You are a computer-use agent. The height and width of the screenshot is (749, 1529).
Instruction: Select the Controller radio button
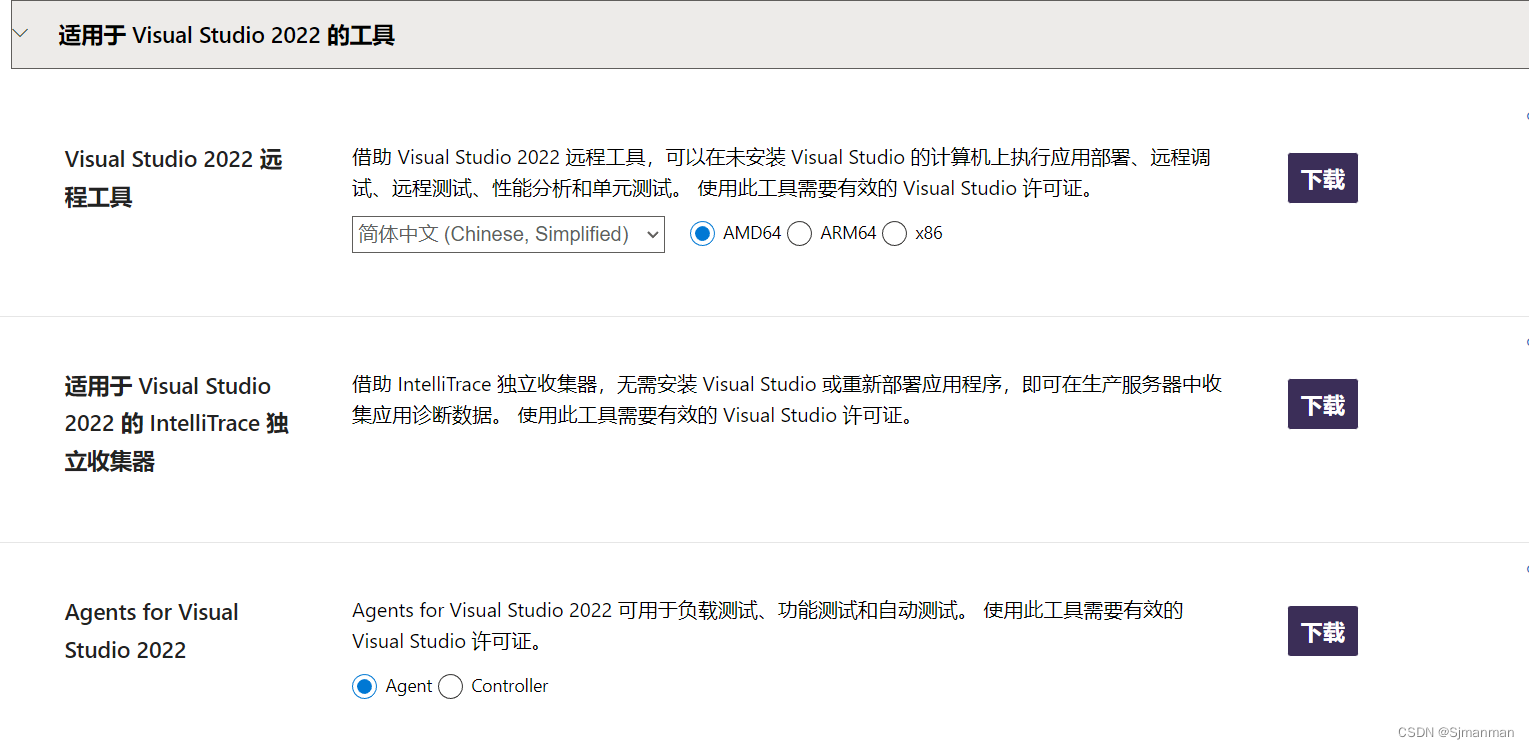click(x=451, y=687)
